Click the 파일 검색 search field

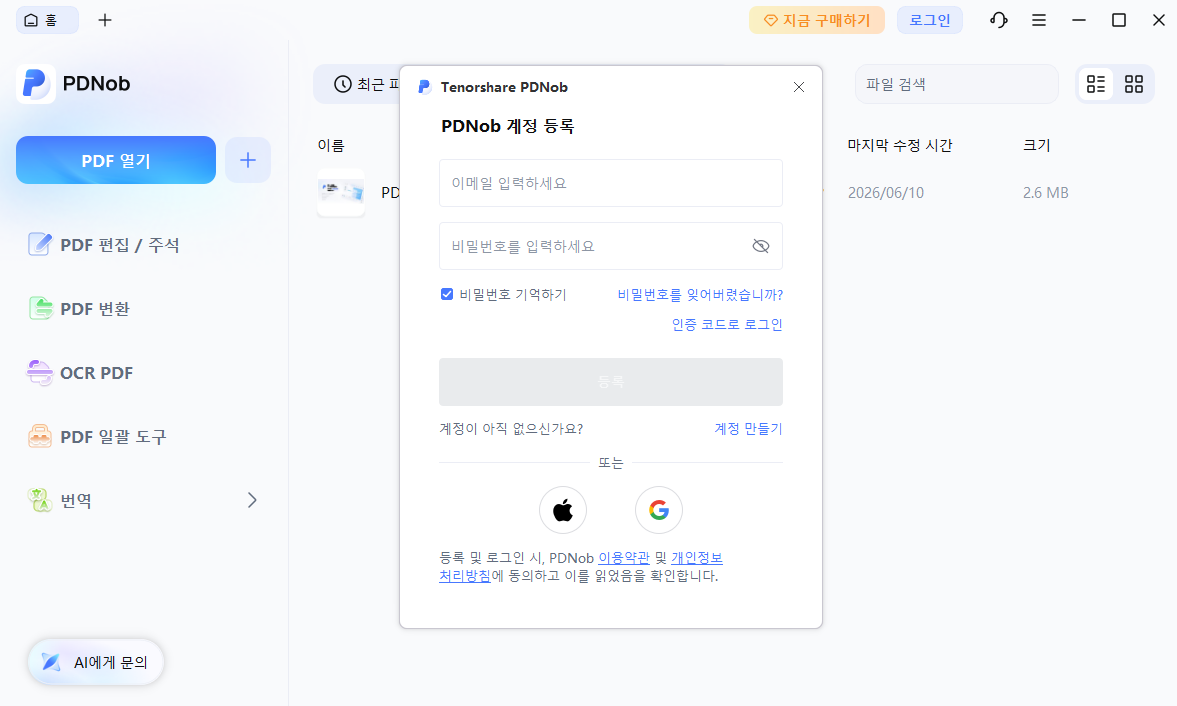pyautogui.click(x=956, y=84)
